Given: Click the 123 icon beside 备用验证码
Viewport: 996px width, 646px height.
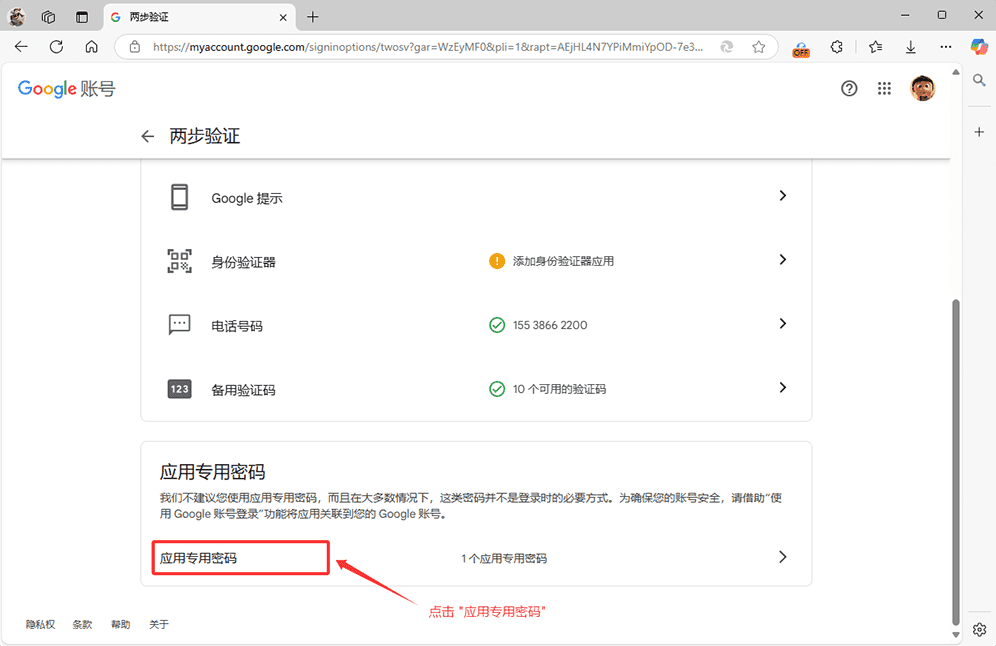Looking at the screenshot, I should click(x=179, y=389).
